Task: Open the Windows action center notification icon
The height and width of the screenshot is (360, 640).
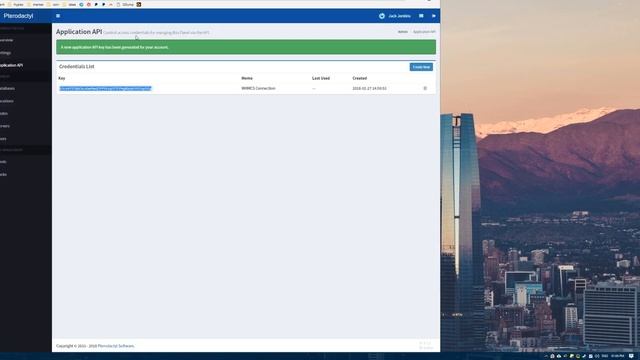Action: click(631, 356)
